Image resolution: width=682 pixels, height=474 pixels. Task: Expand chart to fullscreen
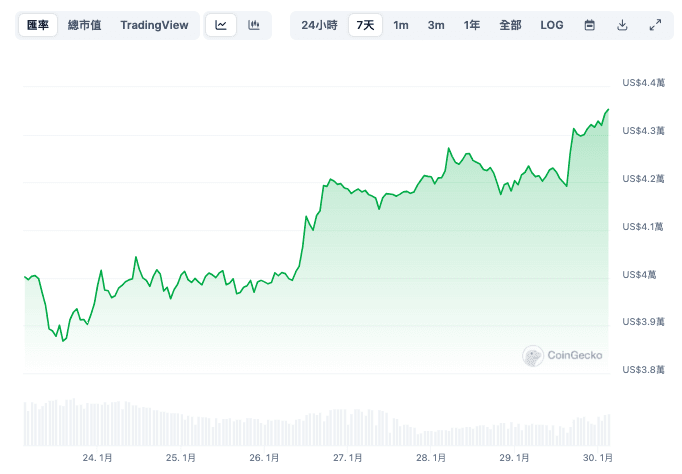[655, 25]
